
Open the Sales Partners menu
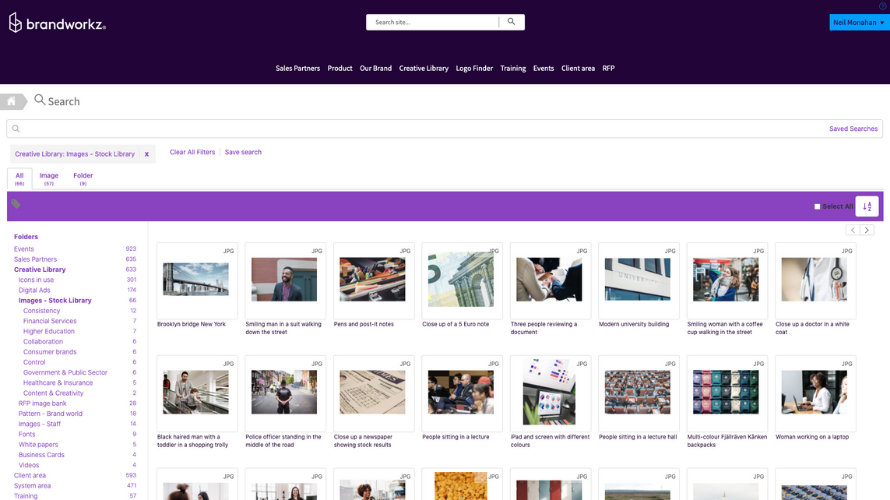297,68
